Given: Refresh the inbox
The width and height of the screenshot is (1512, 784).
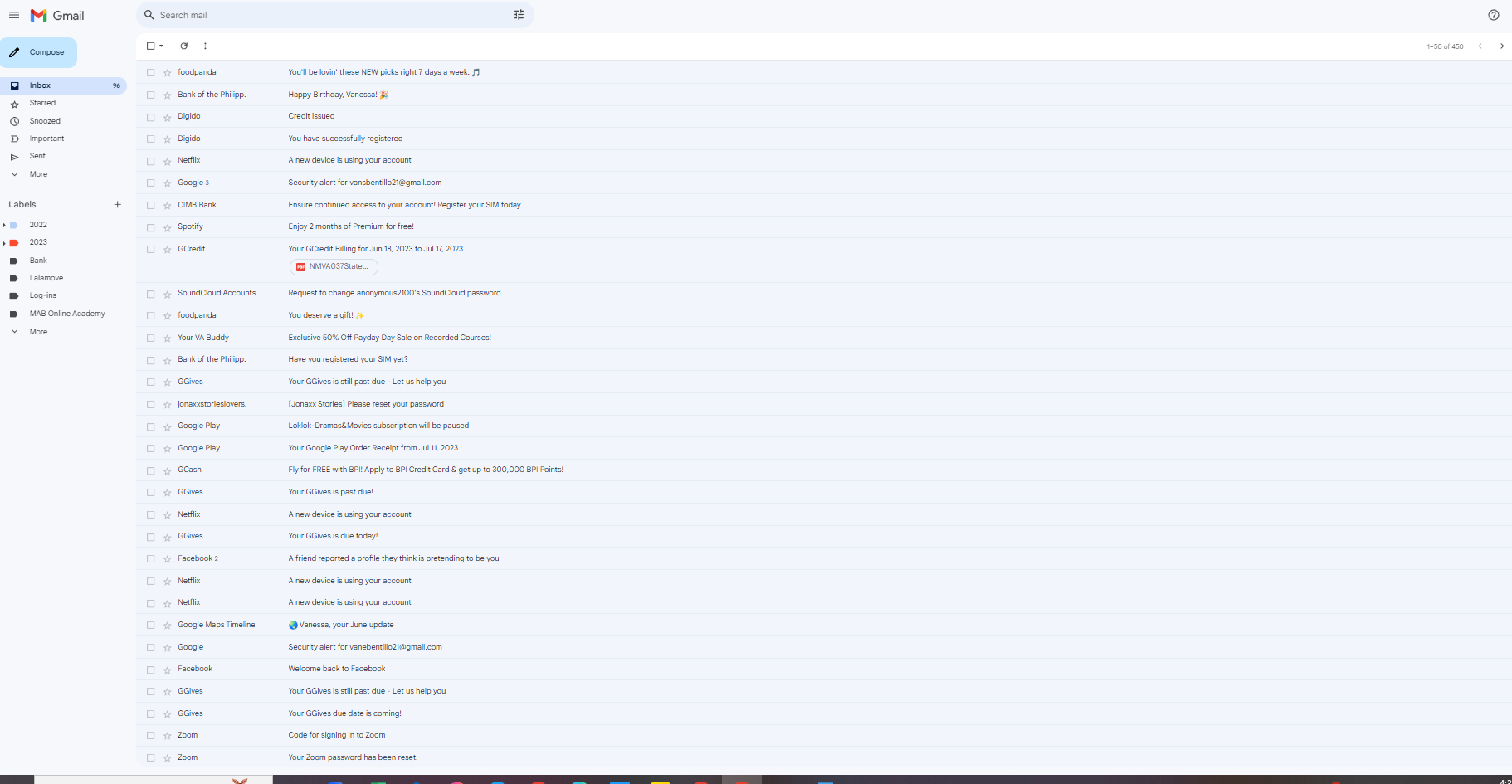Looking at the screenshot, I should (184, 46).
